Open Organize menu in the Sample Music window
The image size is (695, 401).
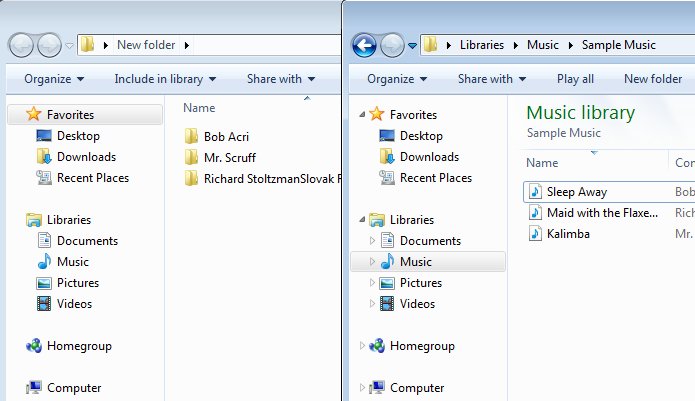pyautogui.click(x=397, y=79)
